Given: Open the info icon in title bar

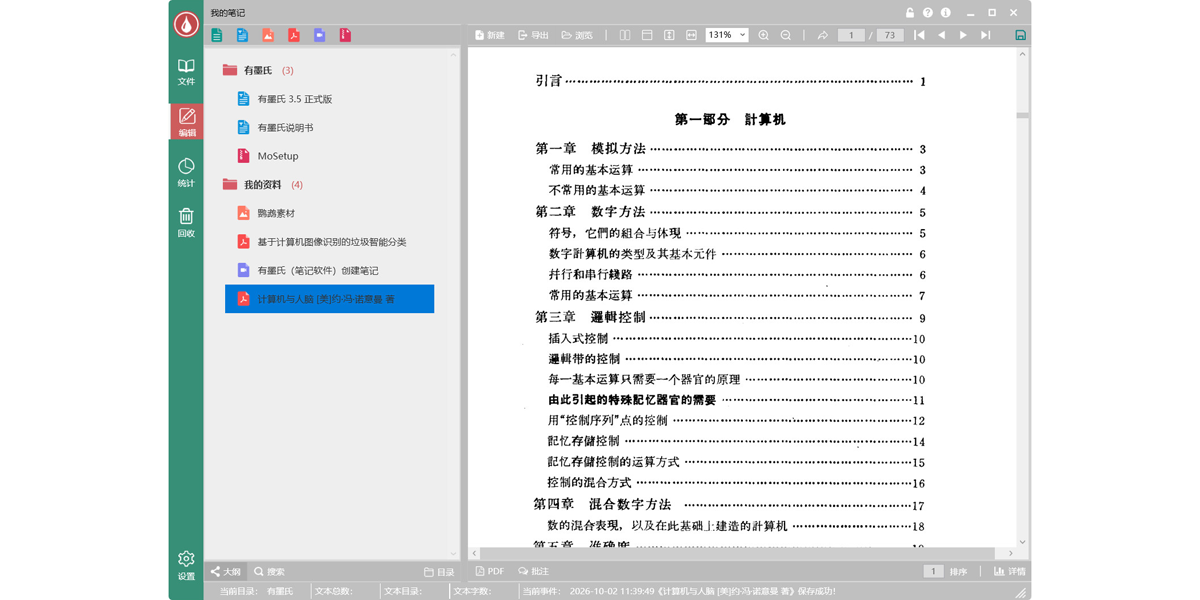Looking at the screenshot, I should pos(946,13).
